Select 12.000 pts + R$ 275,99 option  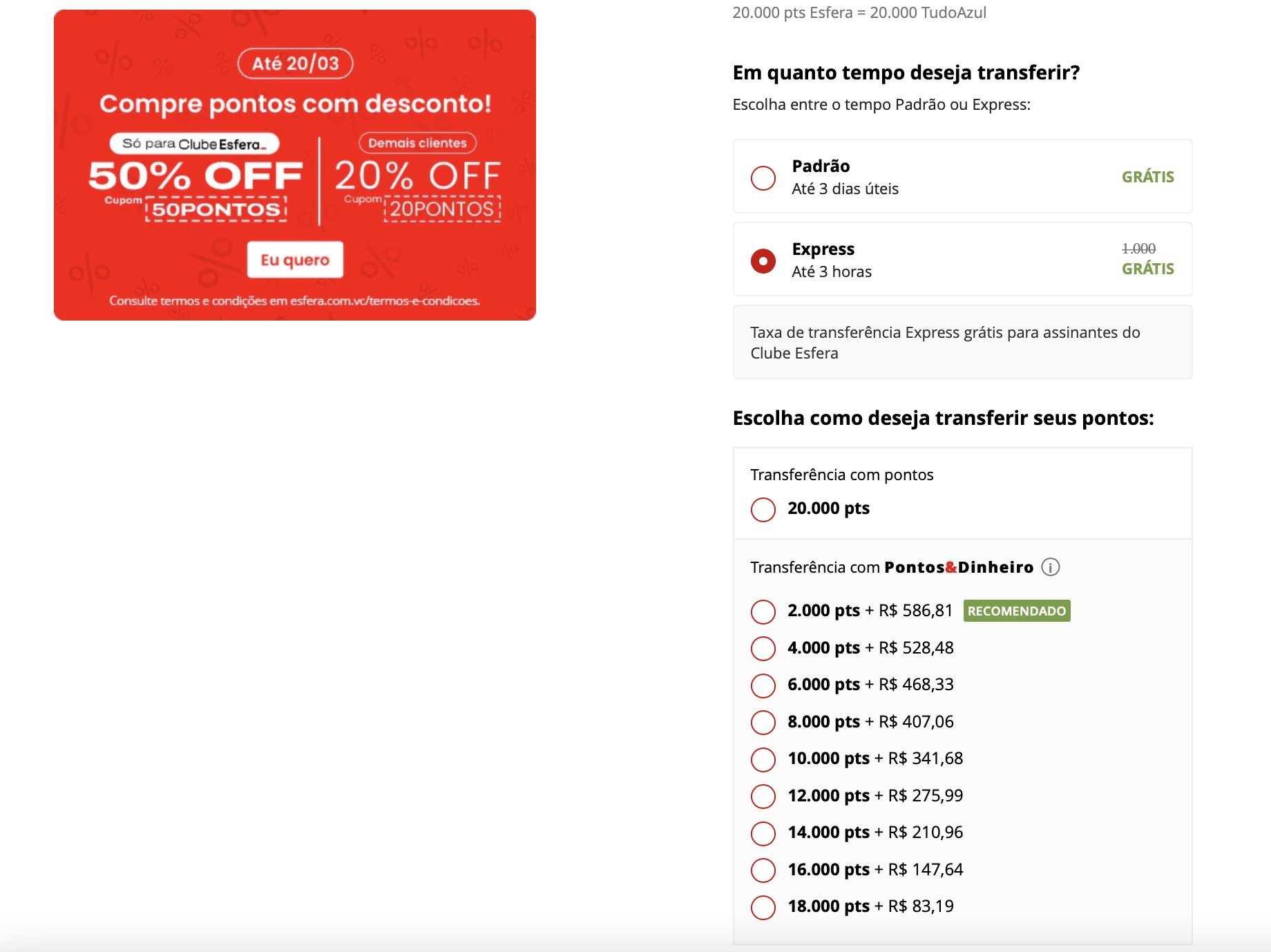click(x=763, y=796)
